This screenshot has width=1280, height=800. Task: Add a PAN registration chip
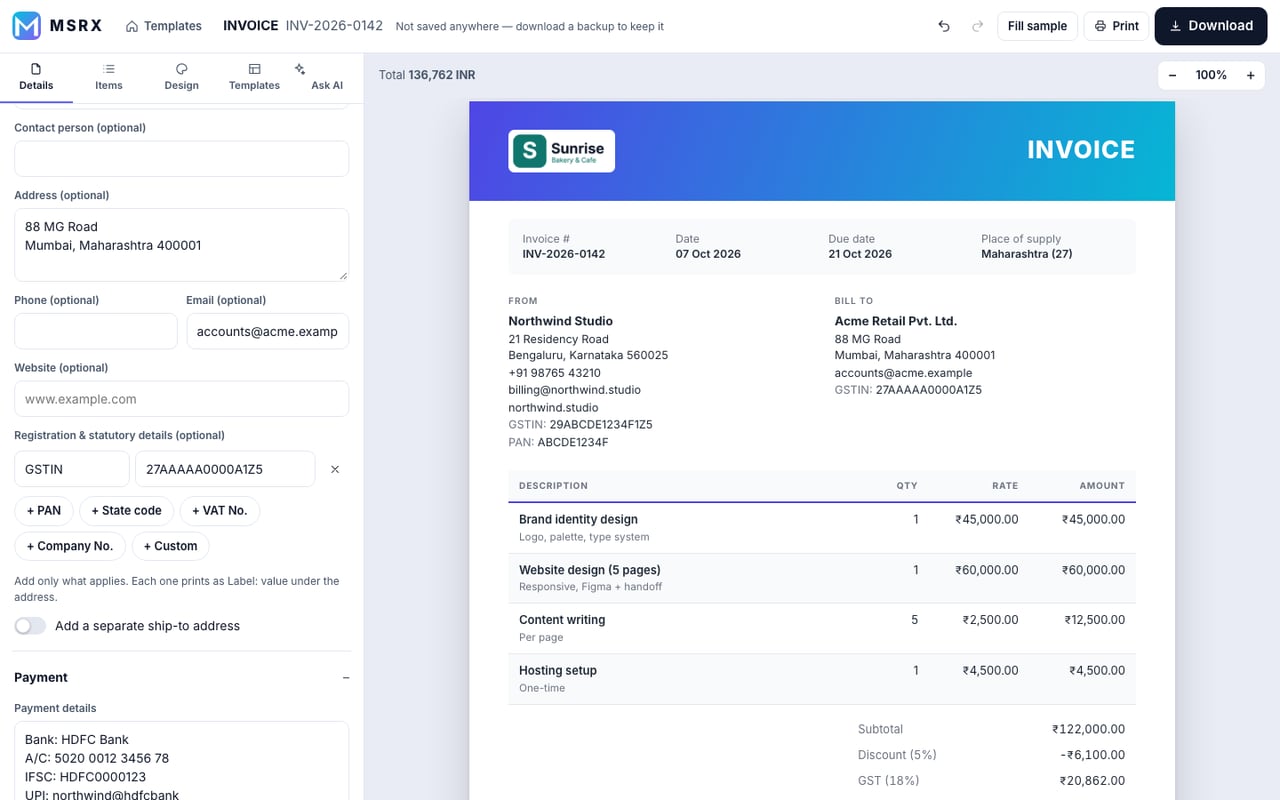coord(44,510)
